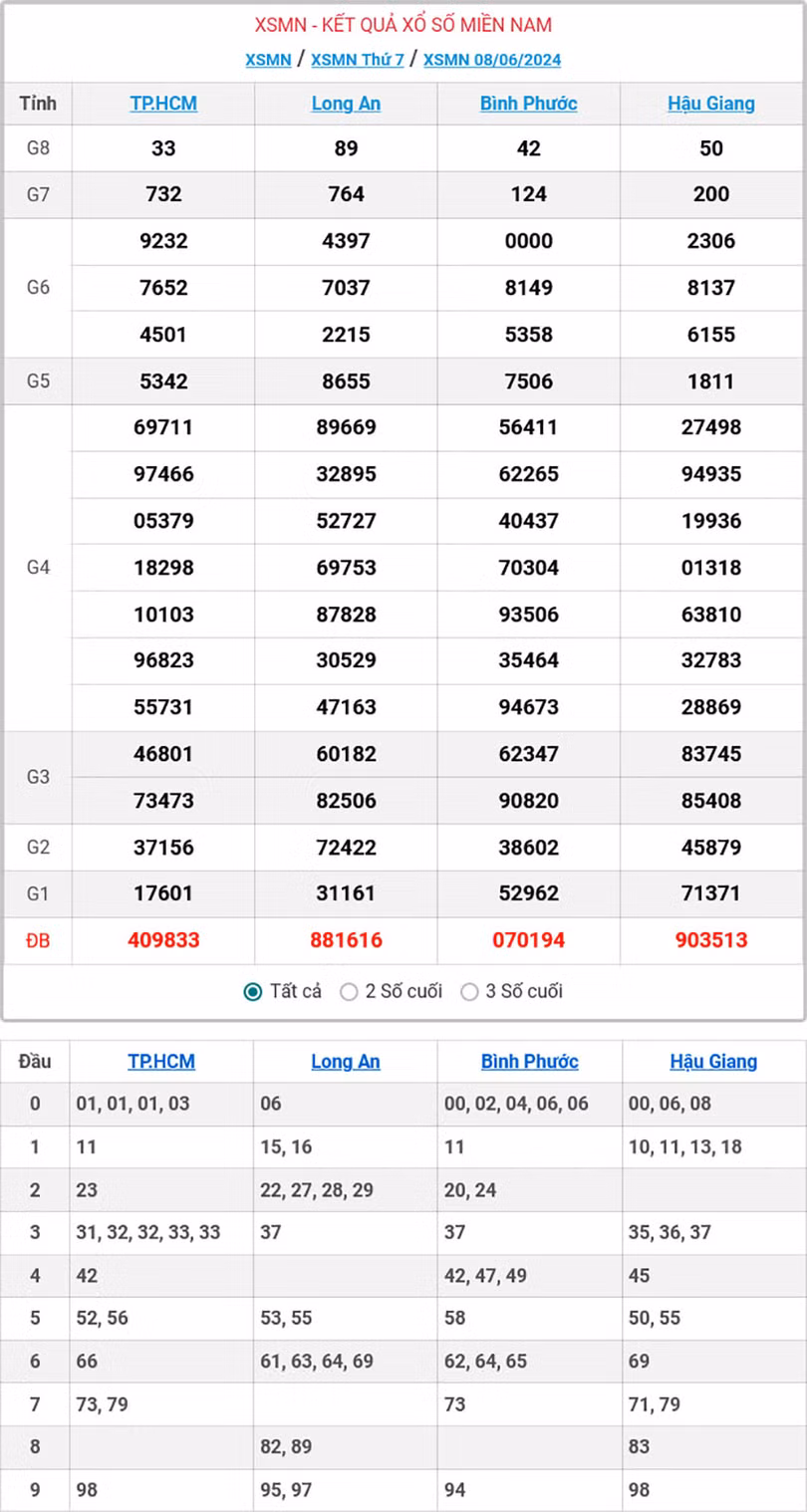Open the Bình Phước column header link

coord(529,103)
